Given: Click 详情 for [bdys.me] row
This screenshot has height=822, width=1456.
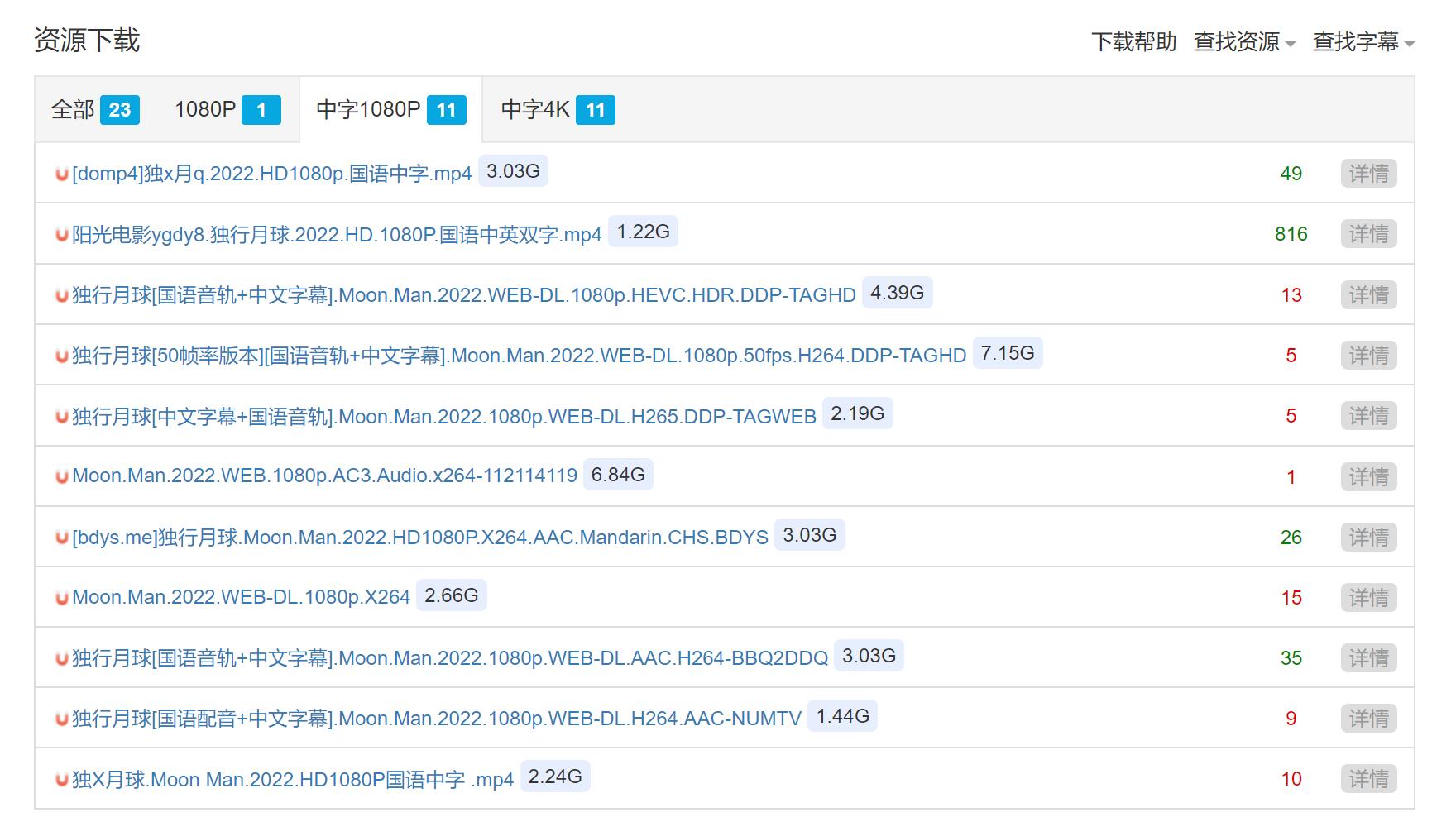Looking at the screenshot, I should (x=1368, y=538).
